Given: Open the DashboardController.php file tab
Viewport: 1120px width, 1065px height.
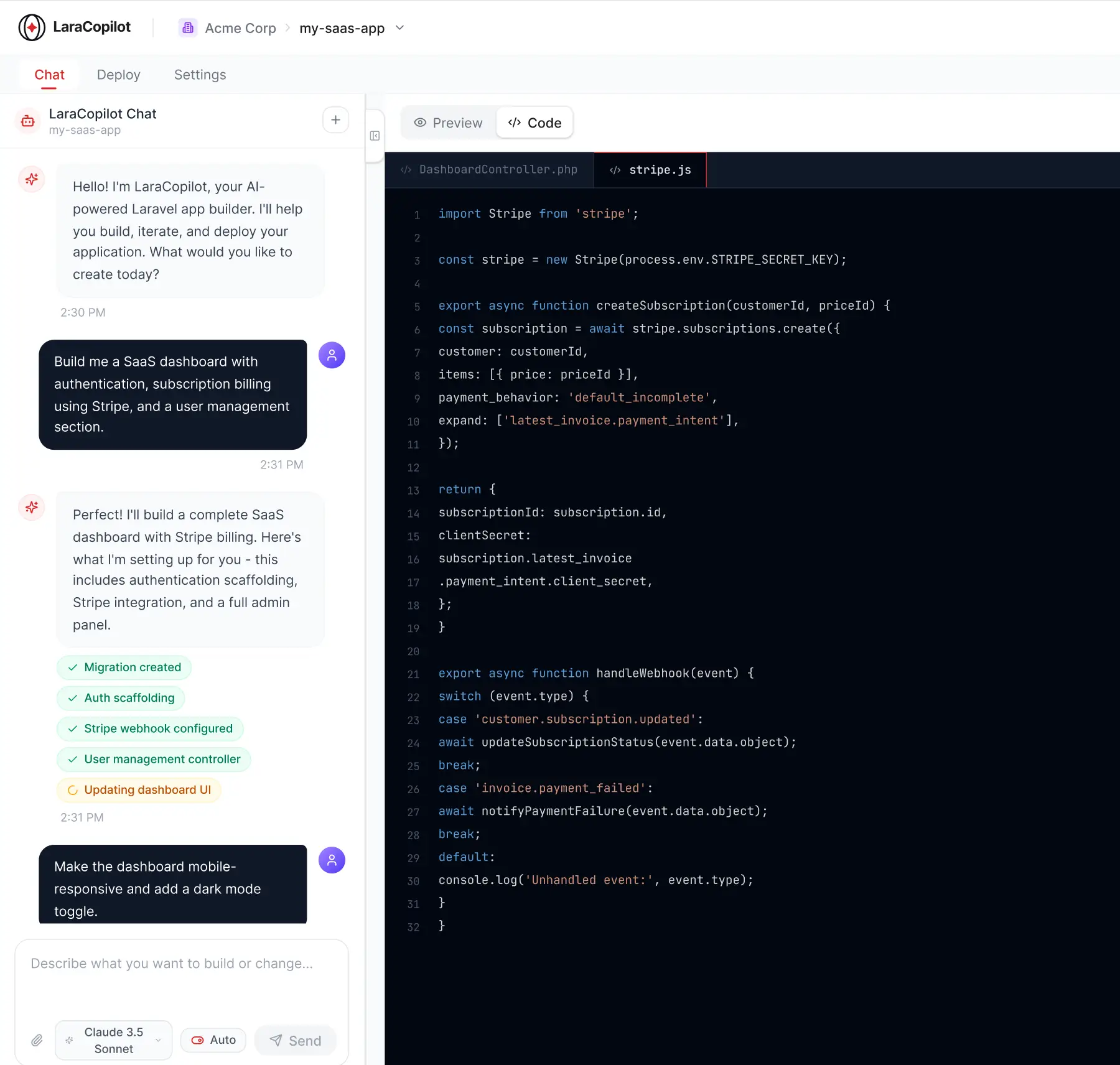Looking at the screenshot, I should tap(489, 170).
